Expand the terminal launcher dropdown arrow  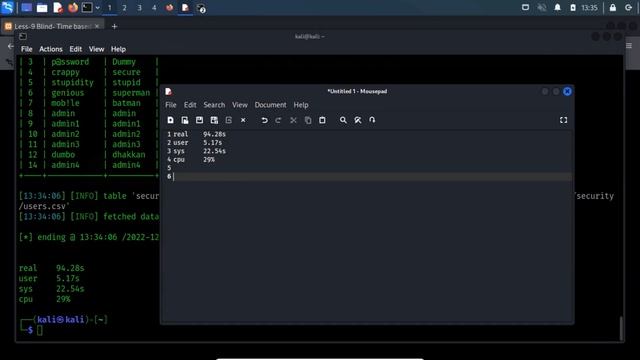[98, 8]
